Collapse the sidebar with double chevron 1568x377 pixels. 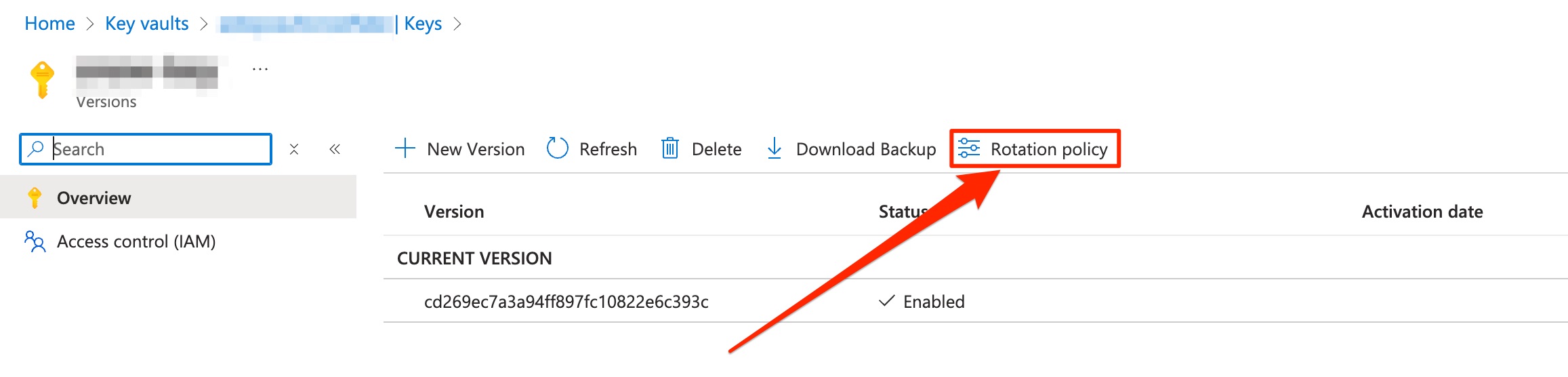pyautogui.click(x=335, y=149)
